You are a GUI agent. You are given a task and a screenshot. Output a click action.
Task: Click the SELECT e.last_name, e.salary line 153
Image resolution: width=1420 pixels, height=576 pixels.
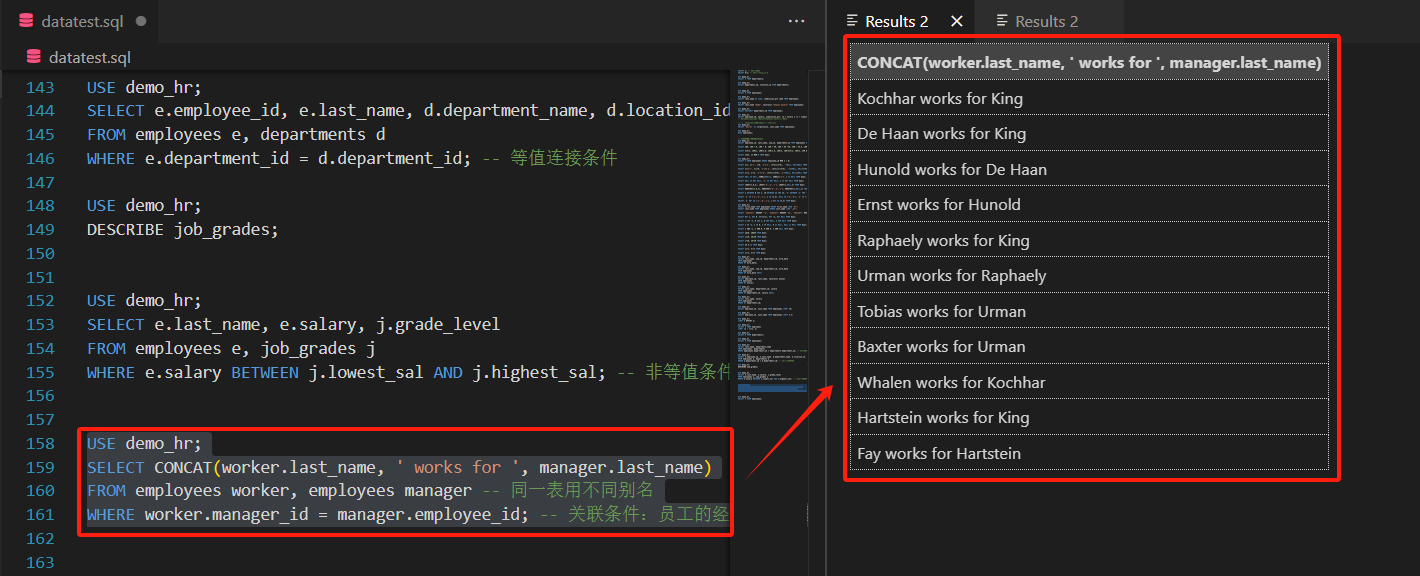tap(293, 324)
